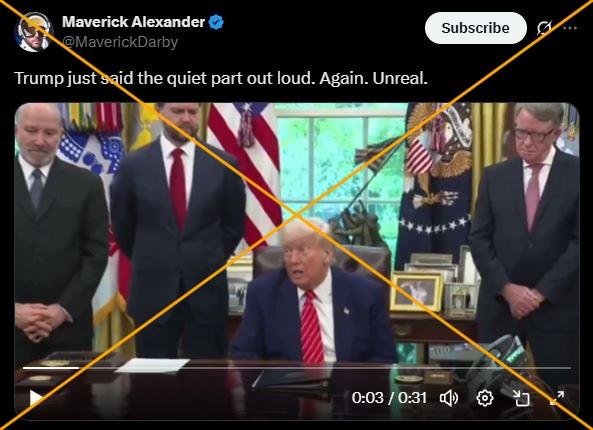Click the blue verified badge
The width and height of the screenshot is (593, 430).
pyautogui.click(x=216, y=22)
